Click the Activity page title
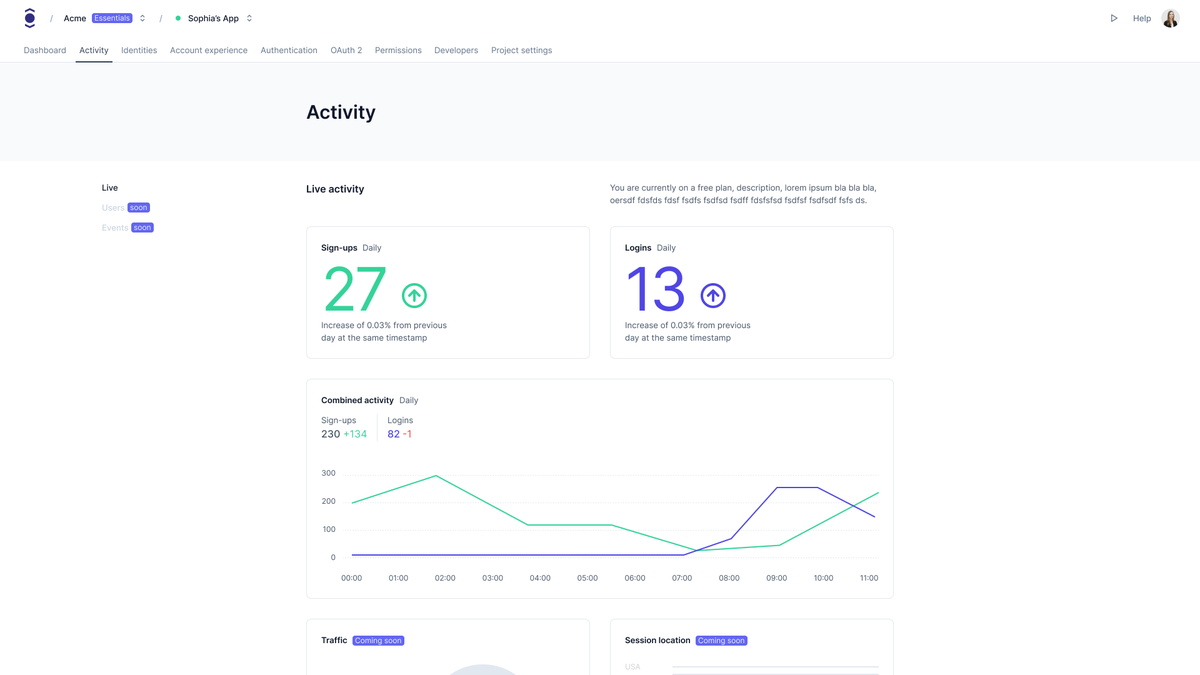The width and height of the screenshot is (1200, 675). tap(341, 112)
